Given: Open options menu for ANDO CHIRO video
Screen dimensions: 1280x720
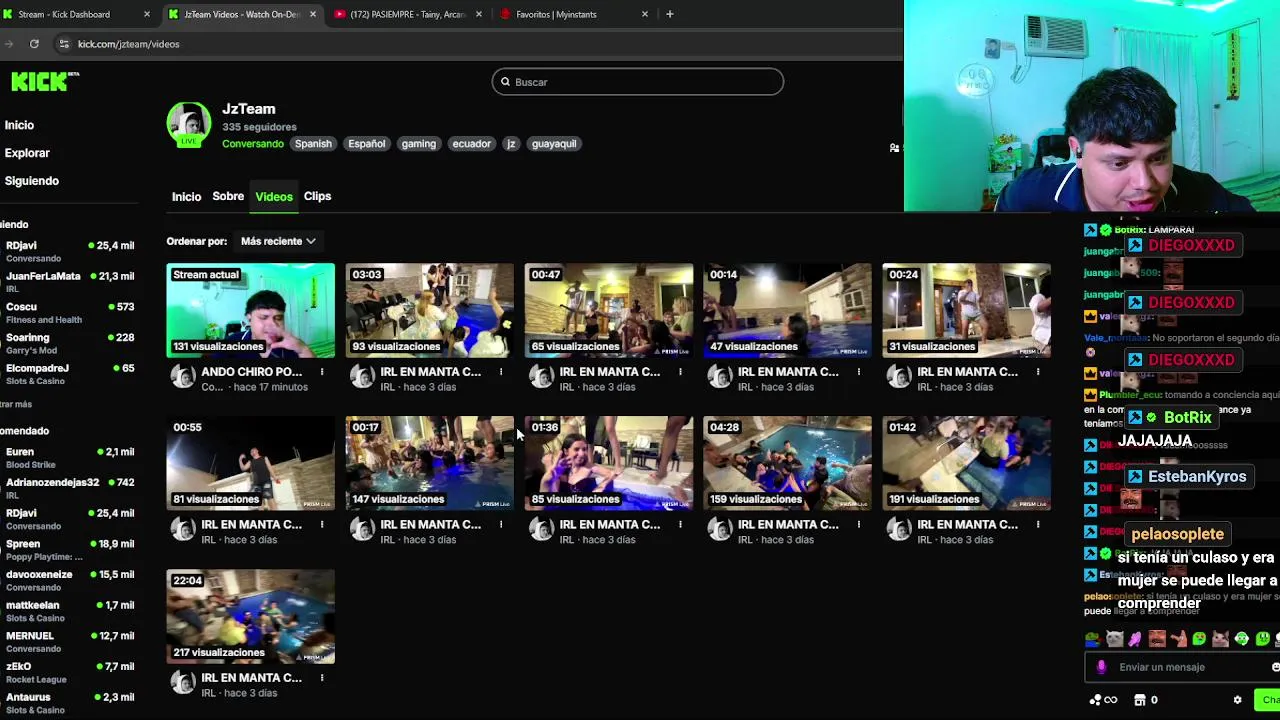Looking at the screenshot, I should tap(322, 372).
